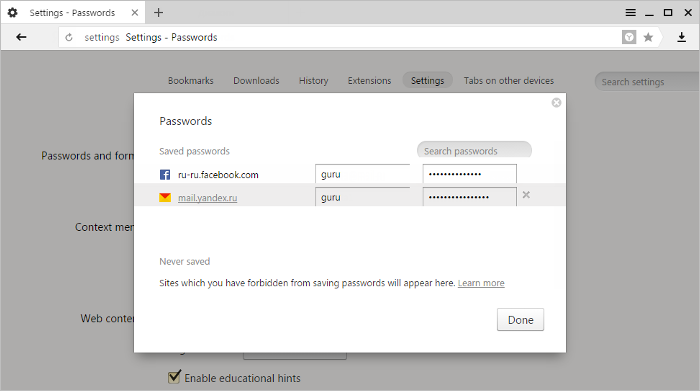Viewport: 700px width, 391px height.
Task: Select Tabs on other devices
Action: 508,81
